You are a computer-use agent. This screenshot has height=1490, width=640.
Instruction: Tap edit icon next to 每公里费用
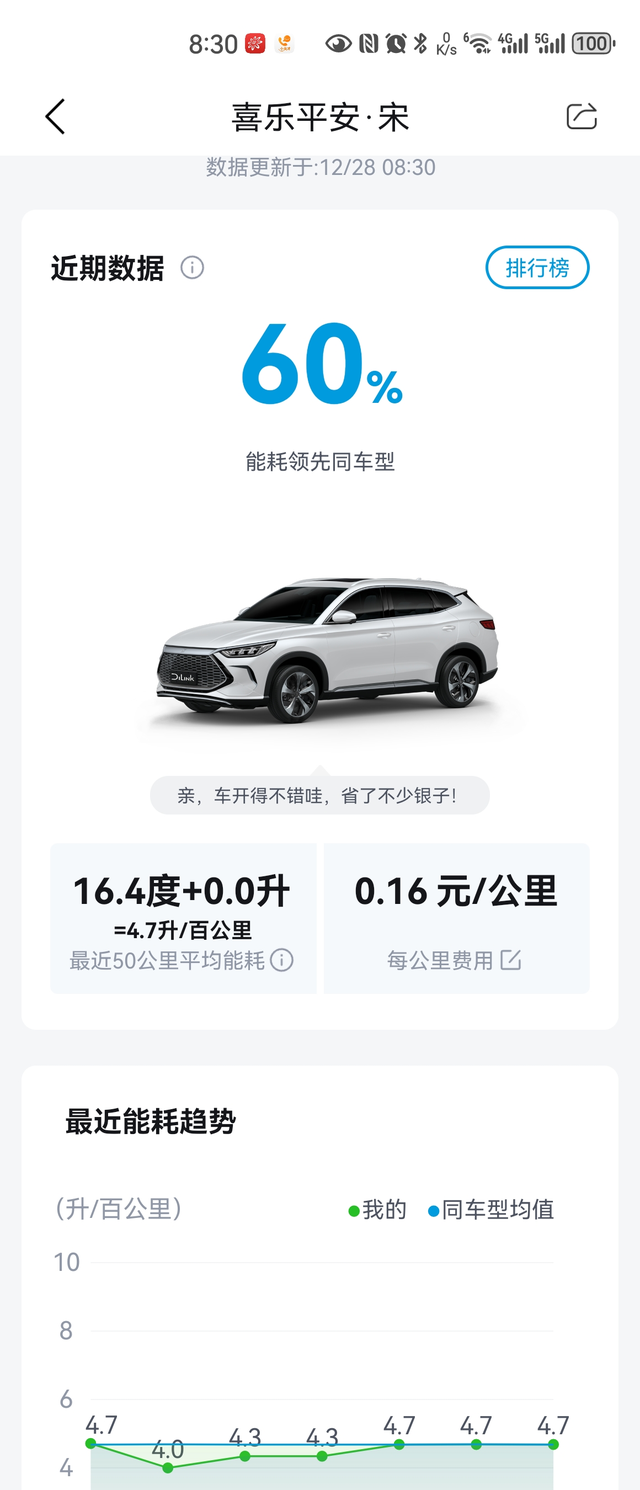point(511,960)
